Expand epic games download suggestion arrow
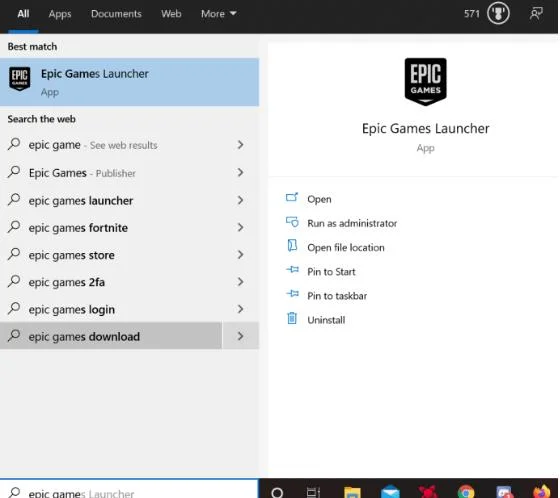 pyautogui.click(x=240, y=336)
